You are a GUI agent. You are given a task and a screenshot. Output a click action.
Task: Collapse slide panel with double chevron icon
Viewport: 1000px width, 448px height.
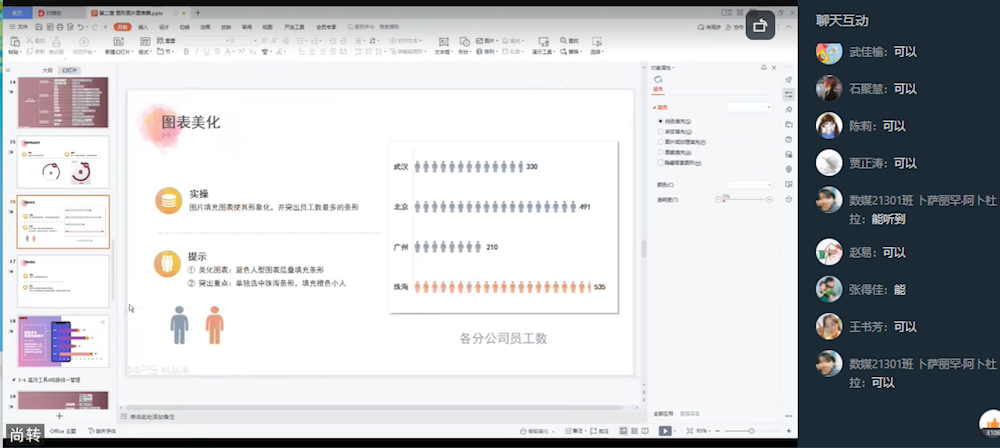[x=8, y=70]
